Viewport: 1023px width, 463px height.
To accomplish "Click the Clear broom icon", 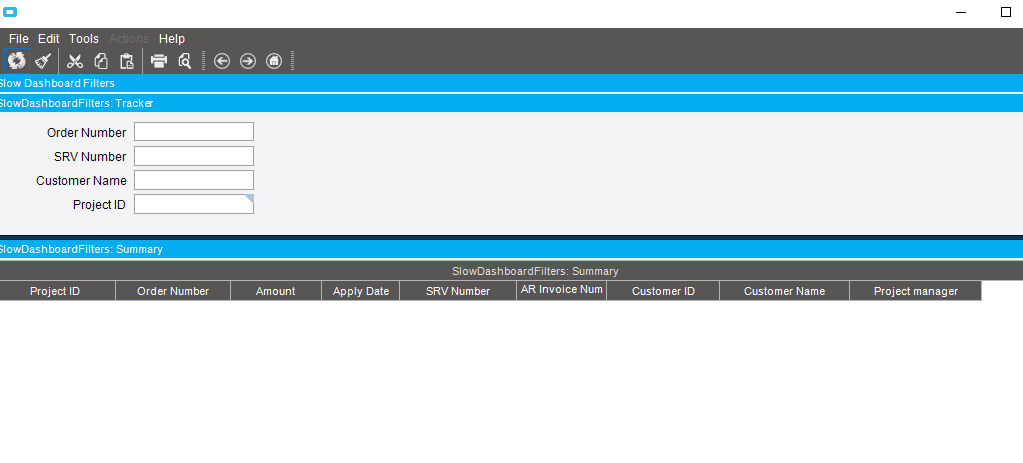I will (x=43, y=61).
